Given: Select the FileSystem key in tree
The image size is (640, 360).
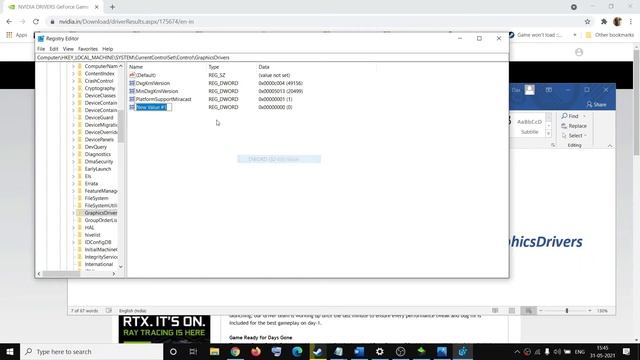Looking at the screenshot, I should 96,198.
